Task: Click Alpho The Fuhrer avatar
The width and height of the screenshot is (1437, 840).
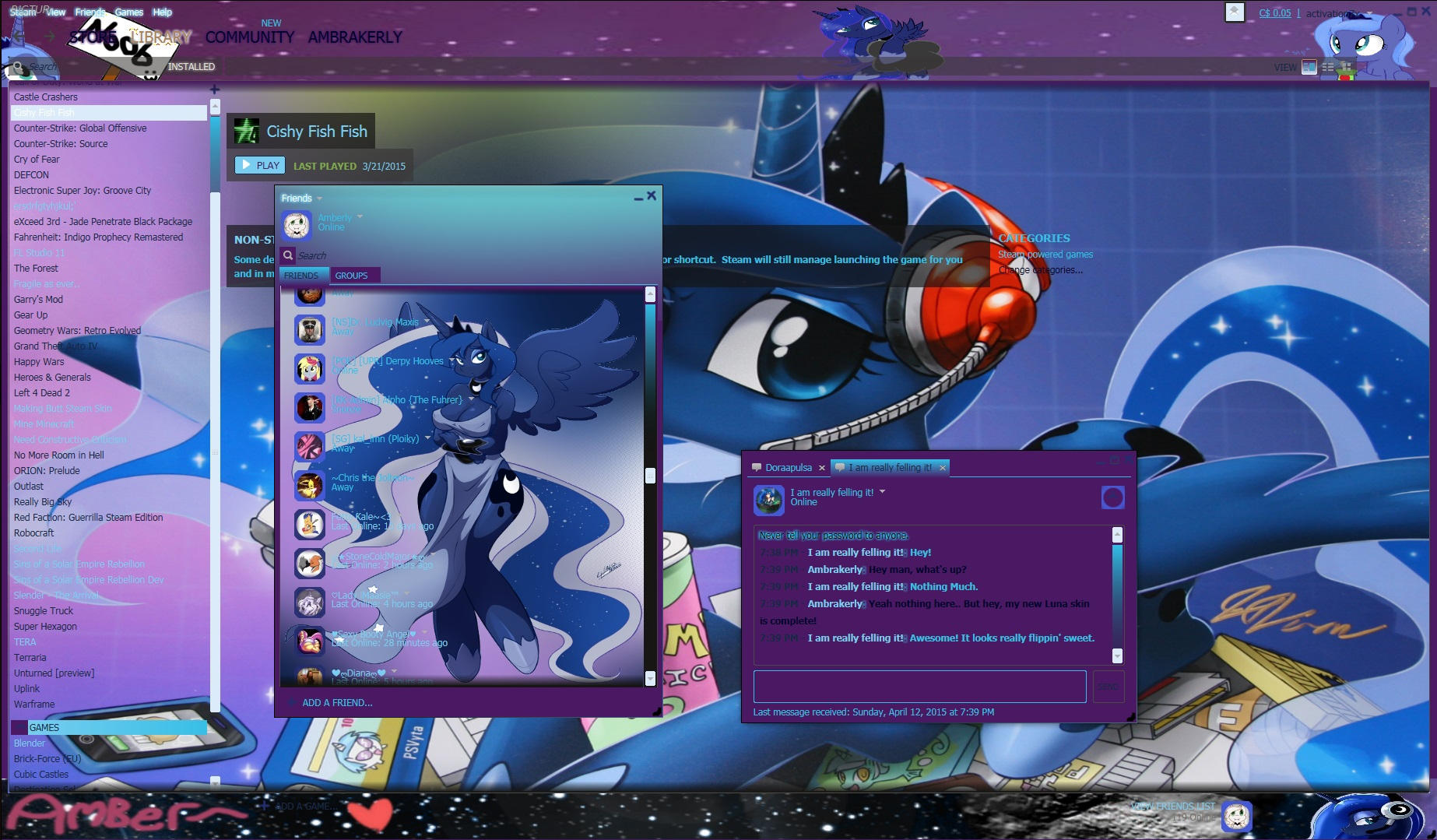Action: tap(309, 407)
